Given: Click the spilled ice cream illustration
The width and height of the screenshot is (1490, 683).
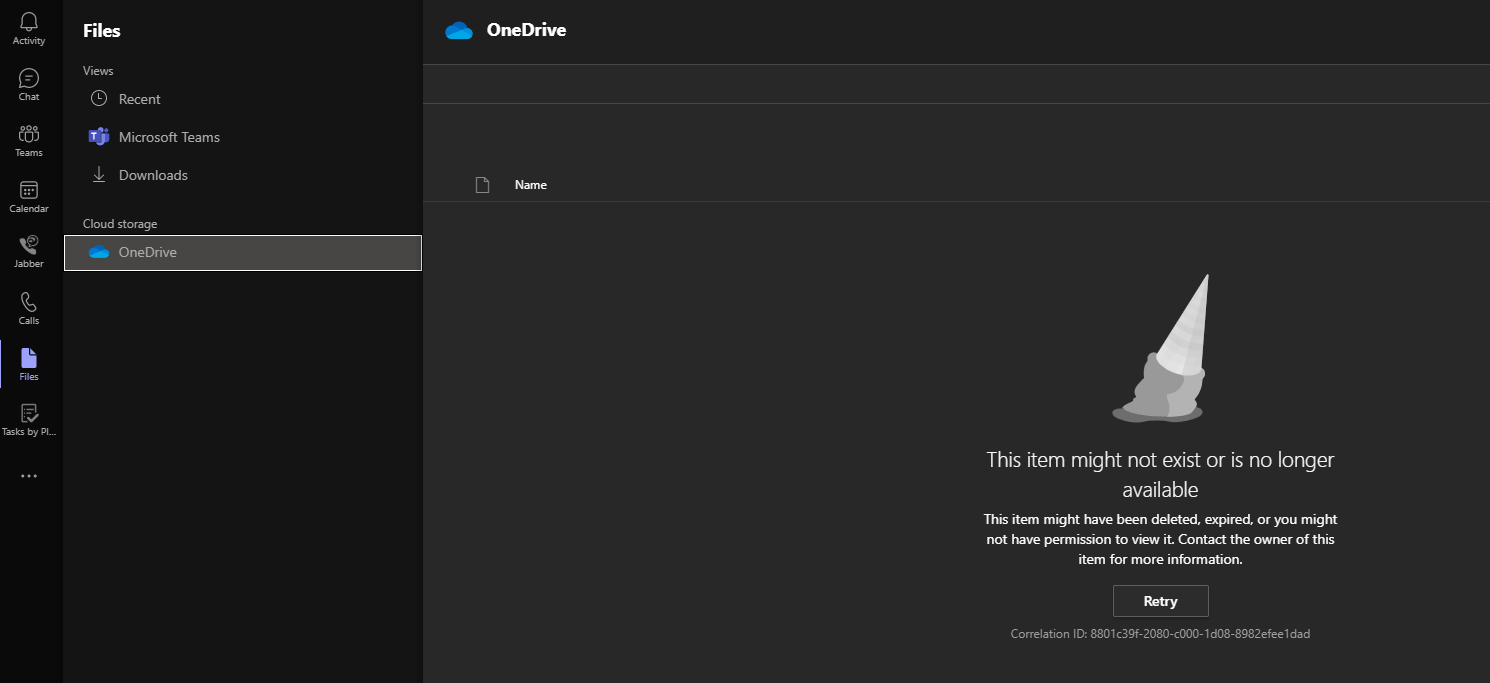Looking at the screenshot, I should pos(1161,347).
